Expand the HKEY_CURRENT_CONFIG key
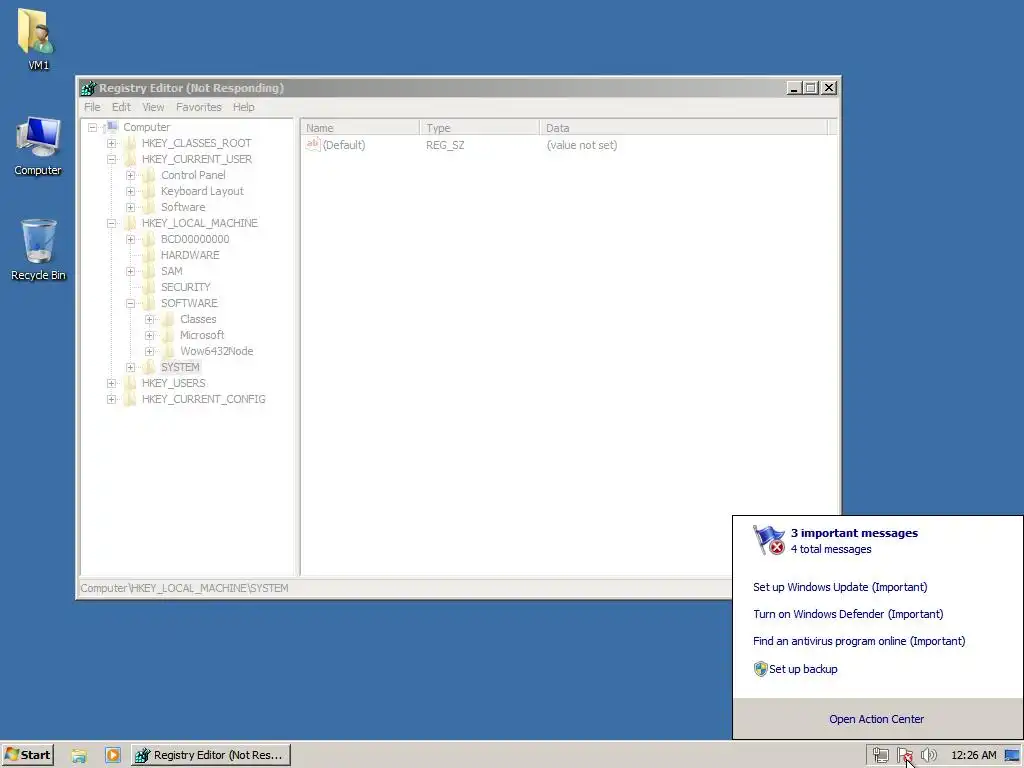The height and width of the screenshot is (768, 1024). point(112,399)
